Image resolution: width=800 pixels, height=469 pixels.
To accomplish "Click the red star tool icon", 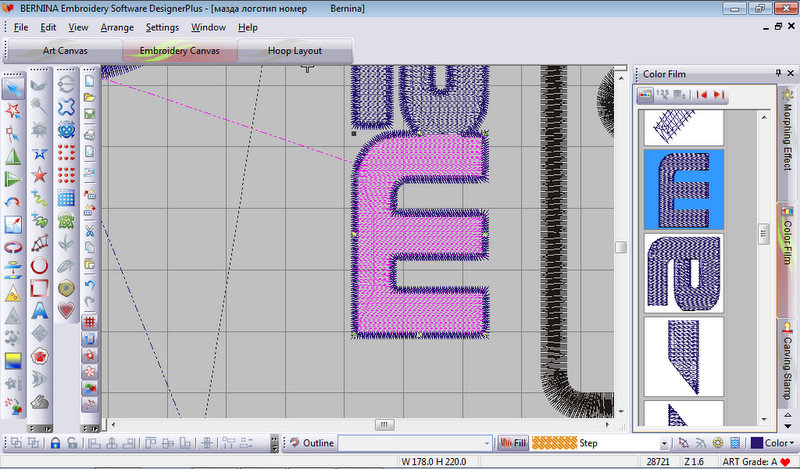I will tap(40, 176).
